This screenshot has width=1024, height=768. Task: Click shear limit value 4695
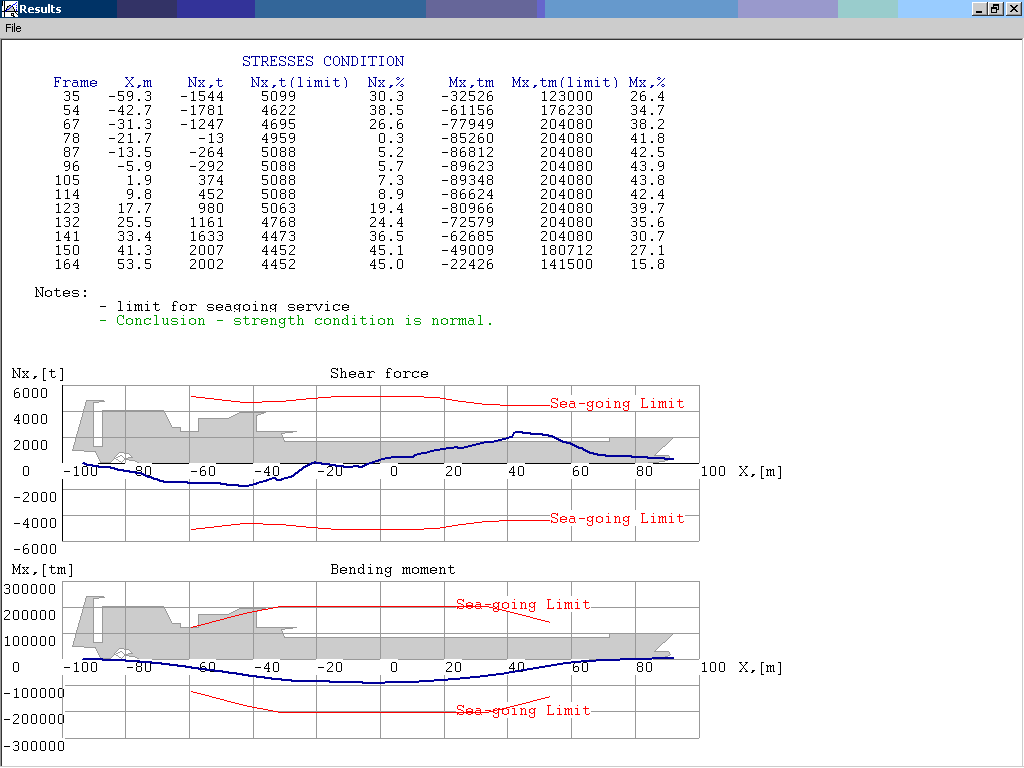click(278, 124)
